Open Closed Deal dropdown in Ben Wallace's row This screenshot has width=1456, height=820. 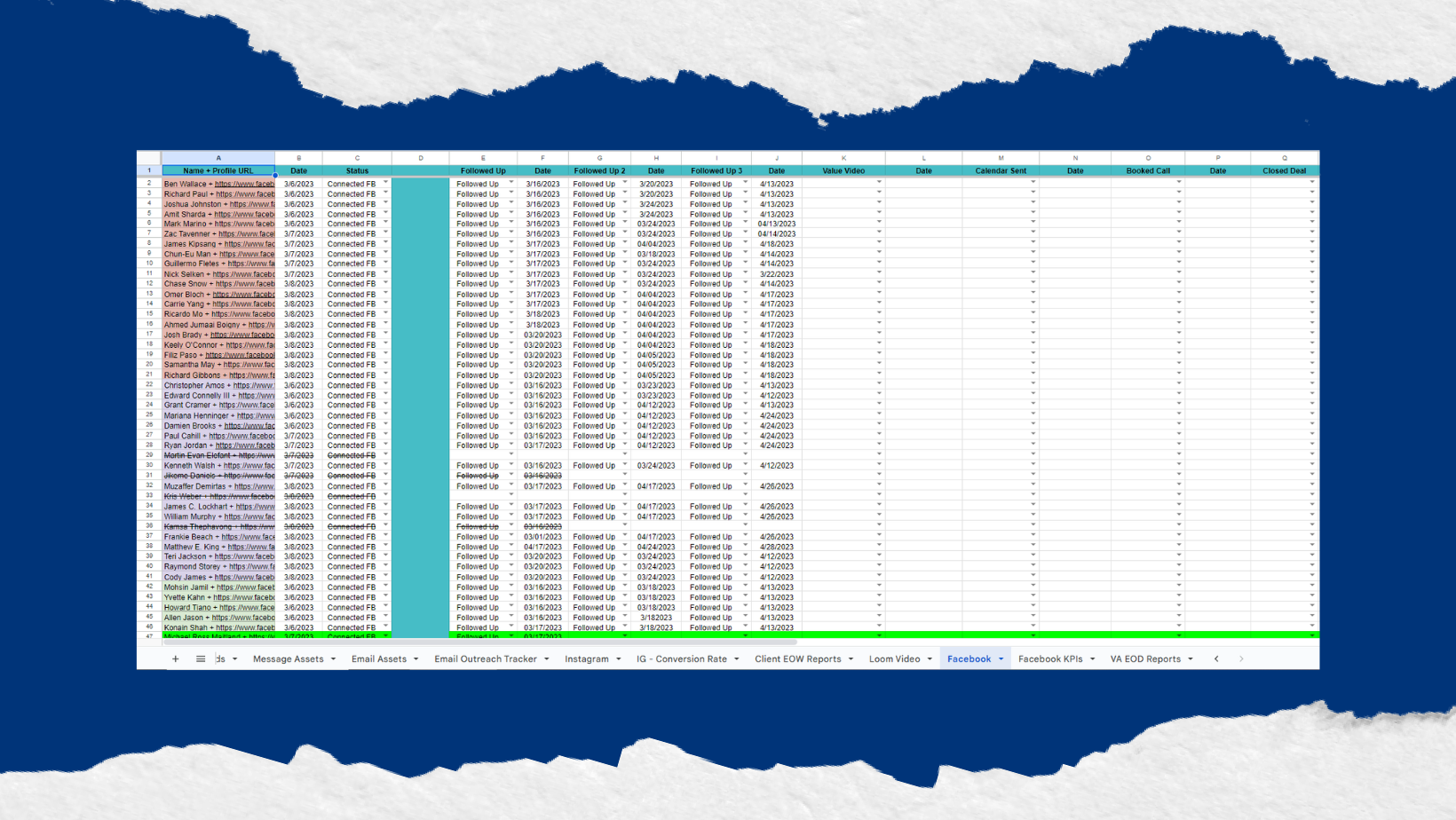[x=1312, y=182]
